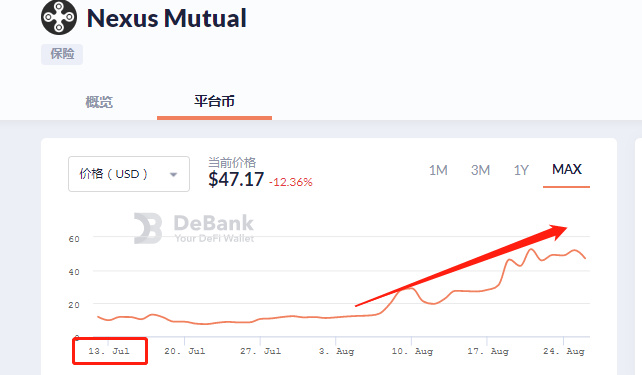Click the red arrow head on chart
Image resolution: width=642 pixels, height=375 pixels.
tap(558, 231)
